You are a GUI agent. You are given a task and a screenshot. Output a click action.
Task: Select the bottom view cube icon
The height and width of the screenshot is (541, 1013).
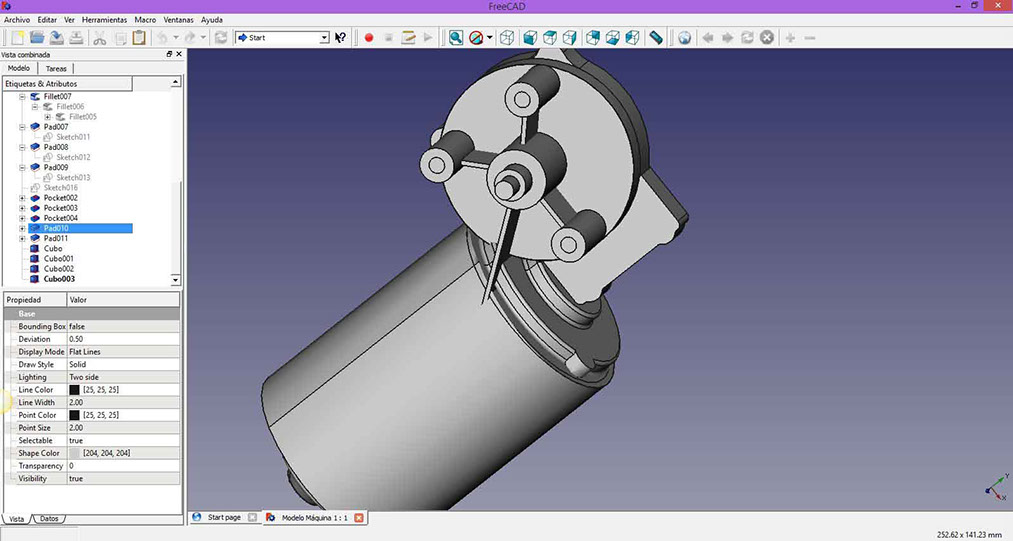pos(612,37)
